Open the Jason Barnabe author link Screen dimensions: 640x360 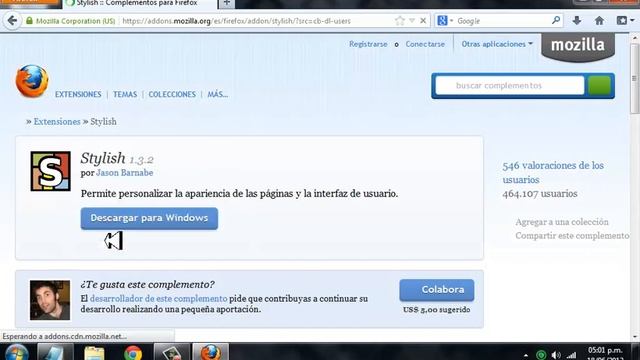pos(124,173)
